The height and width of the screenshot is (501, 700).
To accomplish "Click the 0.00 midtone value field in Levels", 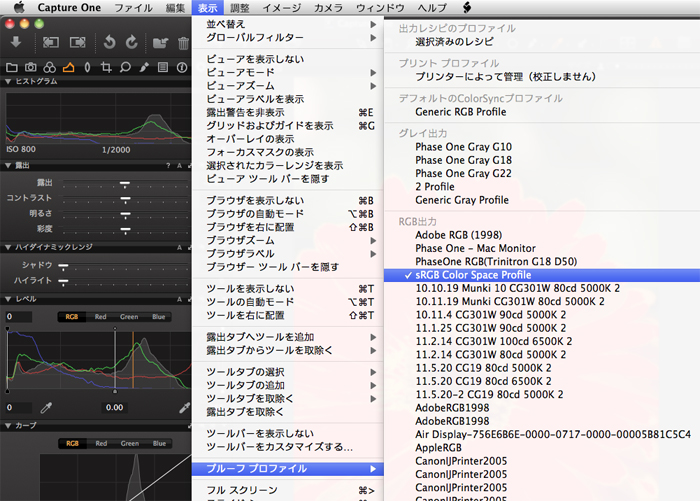I will pyautogui.click(x=115, y=408).
